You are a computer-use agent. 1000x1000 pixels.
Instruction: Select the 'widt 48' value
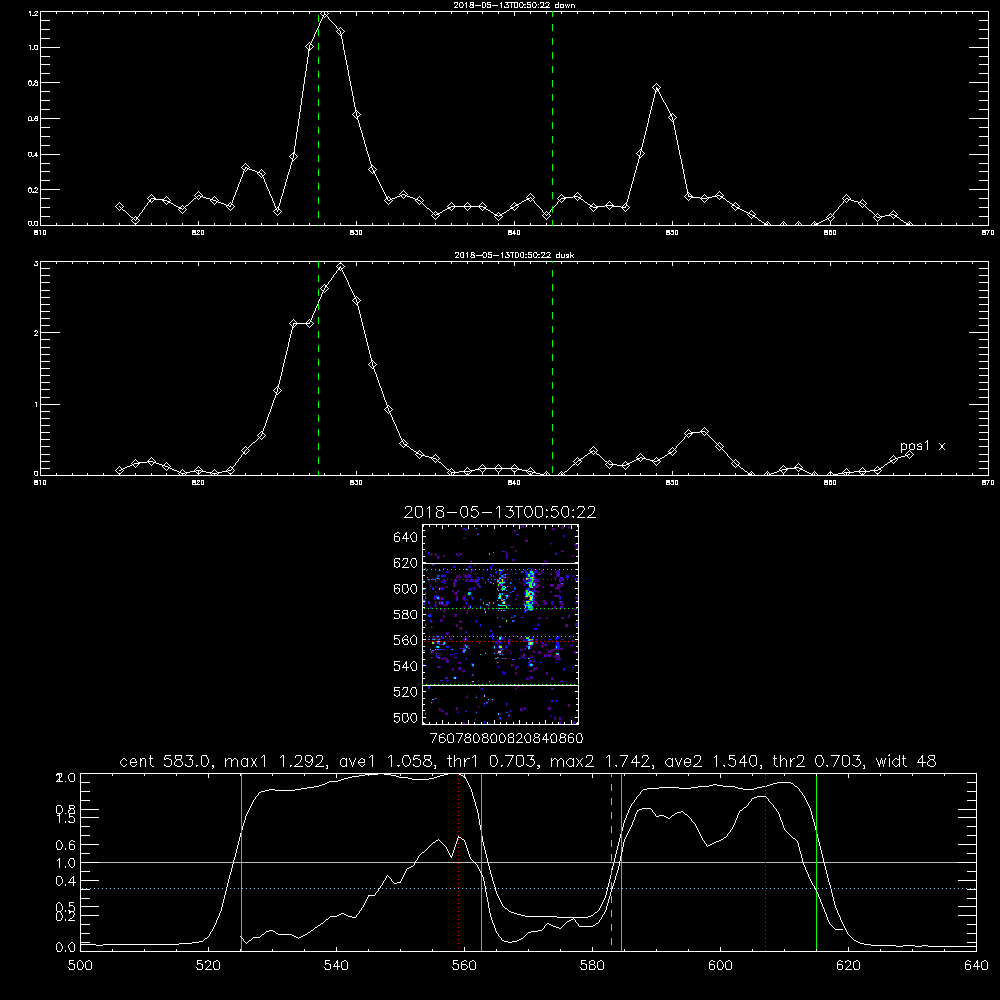906,761
